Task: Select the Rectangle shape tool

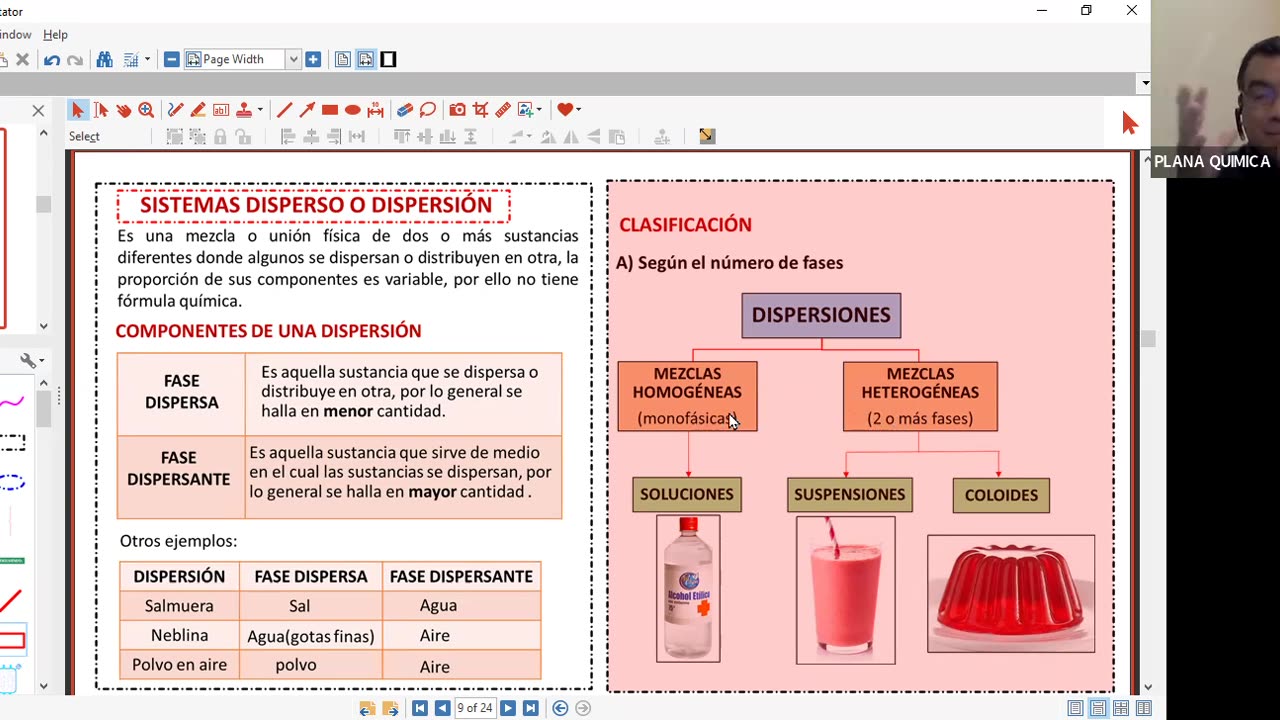Action: [330, 110]
